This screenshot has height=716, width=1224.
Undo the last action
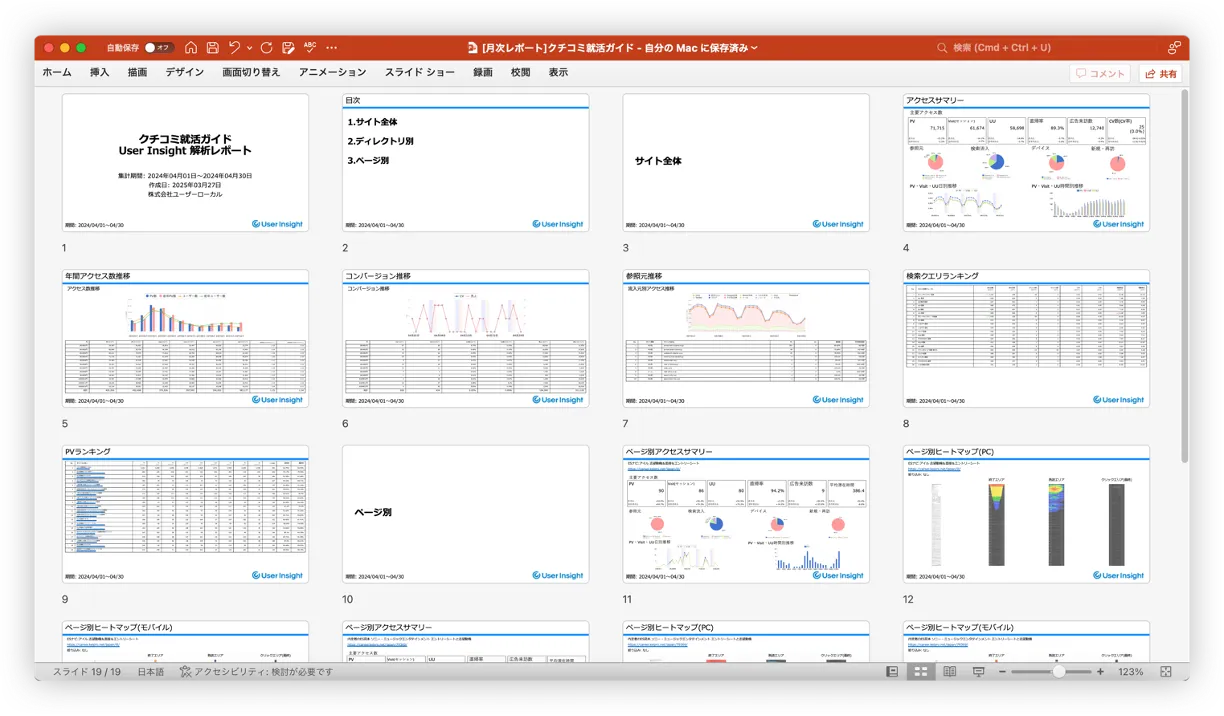tap(234, 47)
